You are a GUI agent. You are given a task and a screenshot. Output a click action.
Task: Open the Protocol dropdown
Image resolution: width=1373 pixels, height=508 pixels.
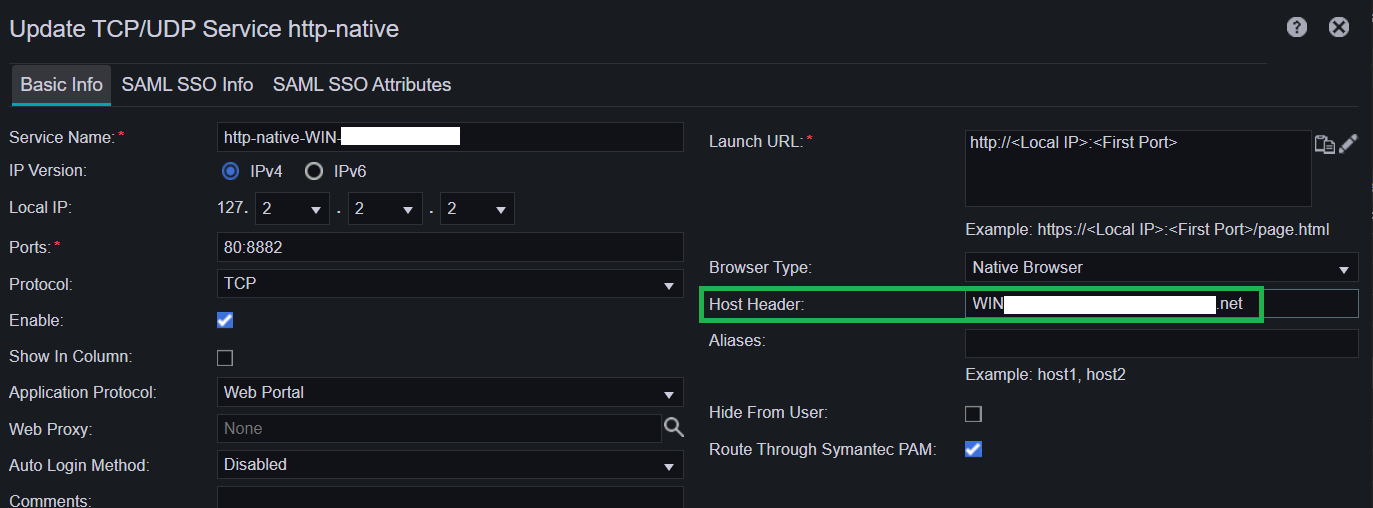coord(450,284)
